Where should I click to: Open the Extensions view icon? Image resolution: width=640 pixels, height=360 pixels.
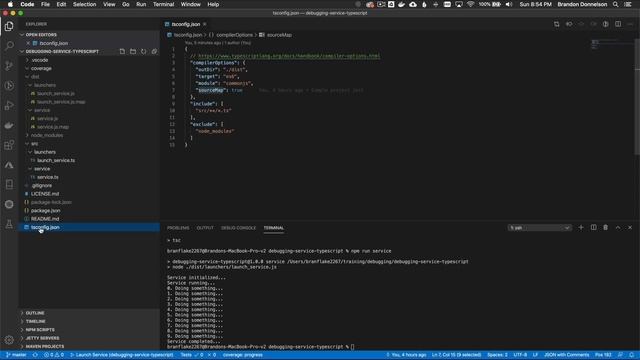[9, 145]
